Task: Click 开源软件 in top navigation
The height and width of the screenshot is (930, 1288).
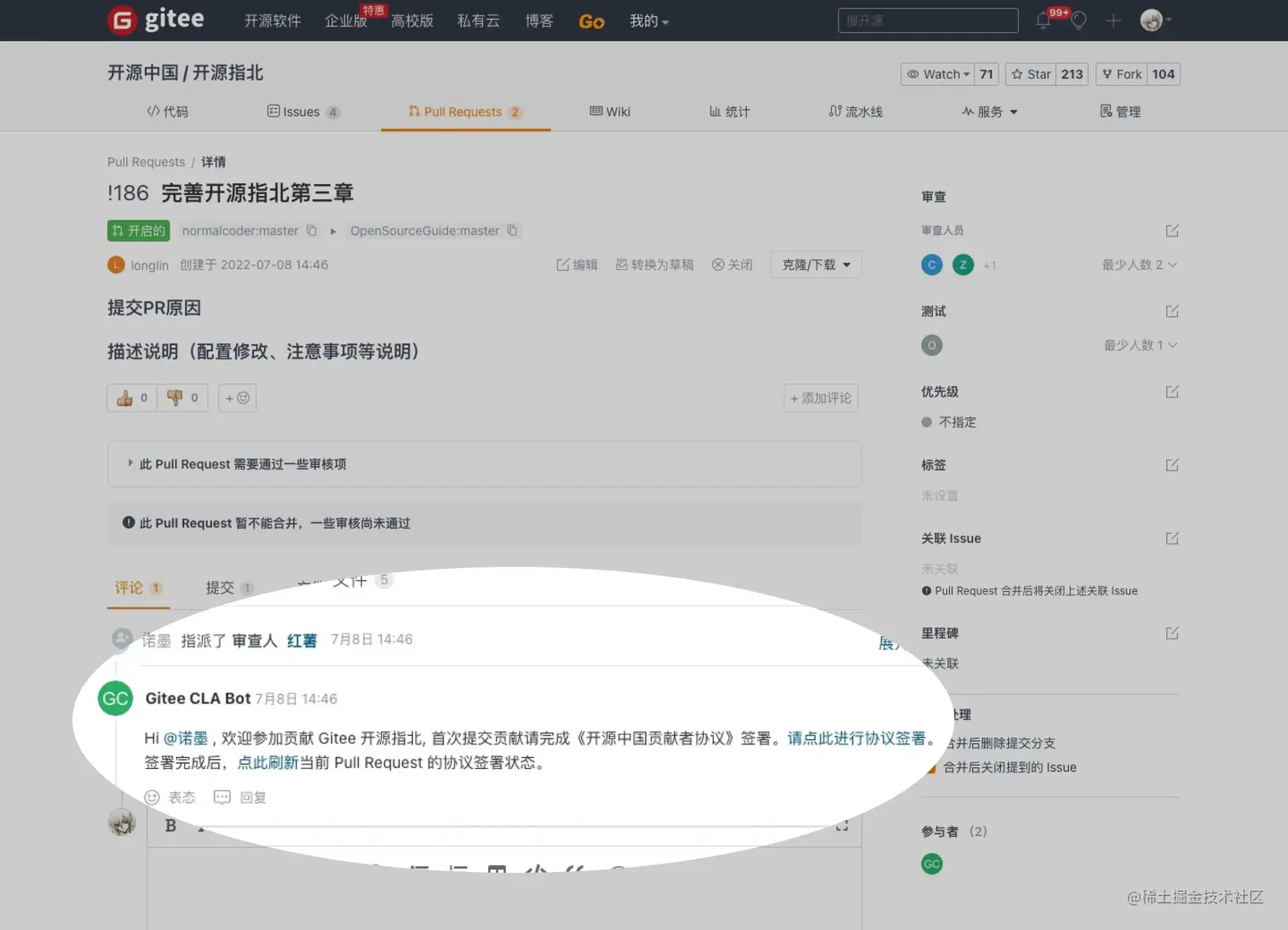Action: coord(273,21)
